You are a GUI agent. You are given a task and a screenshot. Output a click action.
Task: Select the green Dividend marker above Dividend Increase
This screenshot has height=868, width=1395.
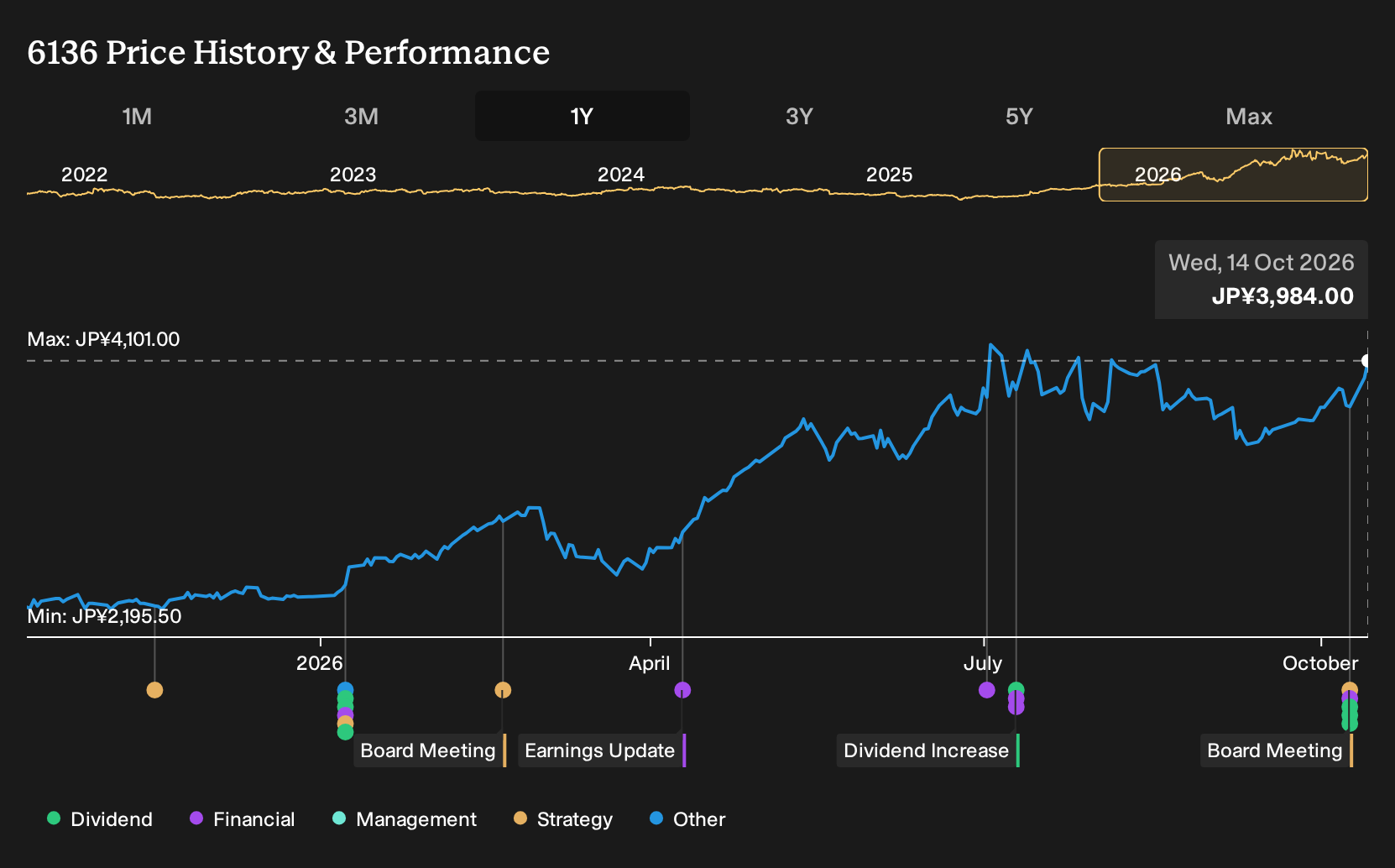(x=1016, y=687)
